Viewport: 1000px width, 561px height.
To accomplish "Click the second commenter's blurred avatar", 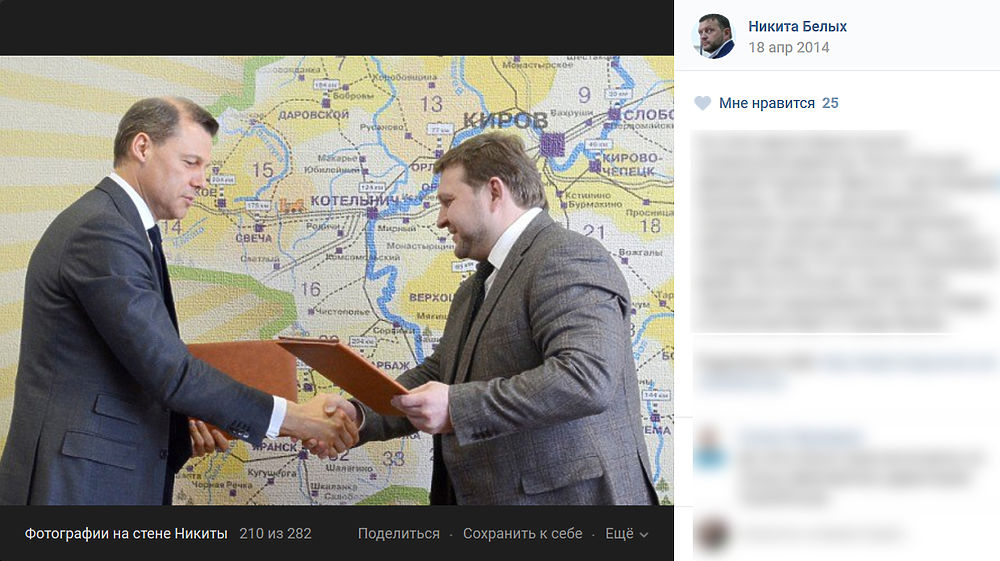I will 711,534.
